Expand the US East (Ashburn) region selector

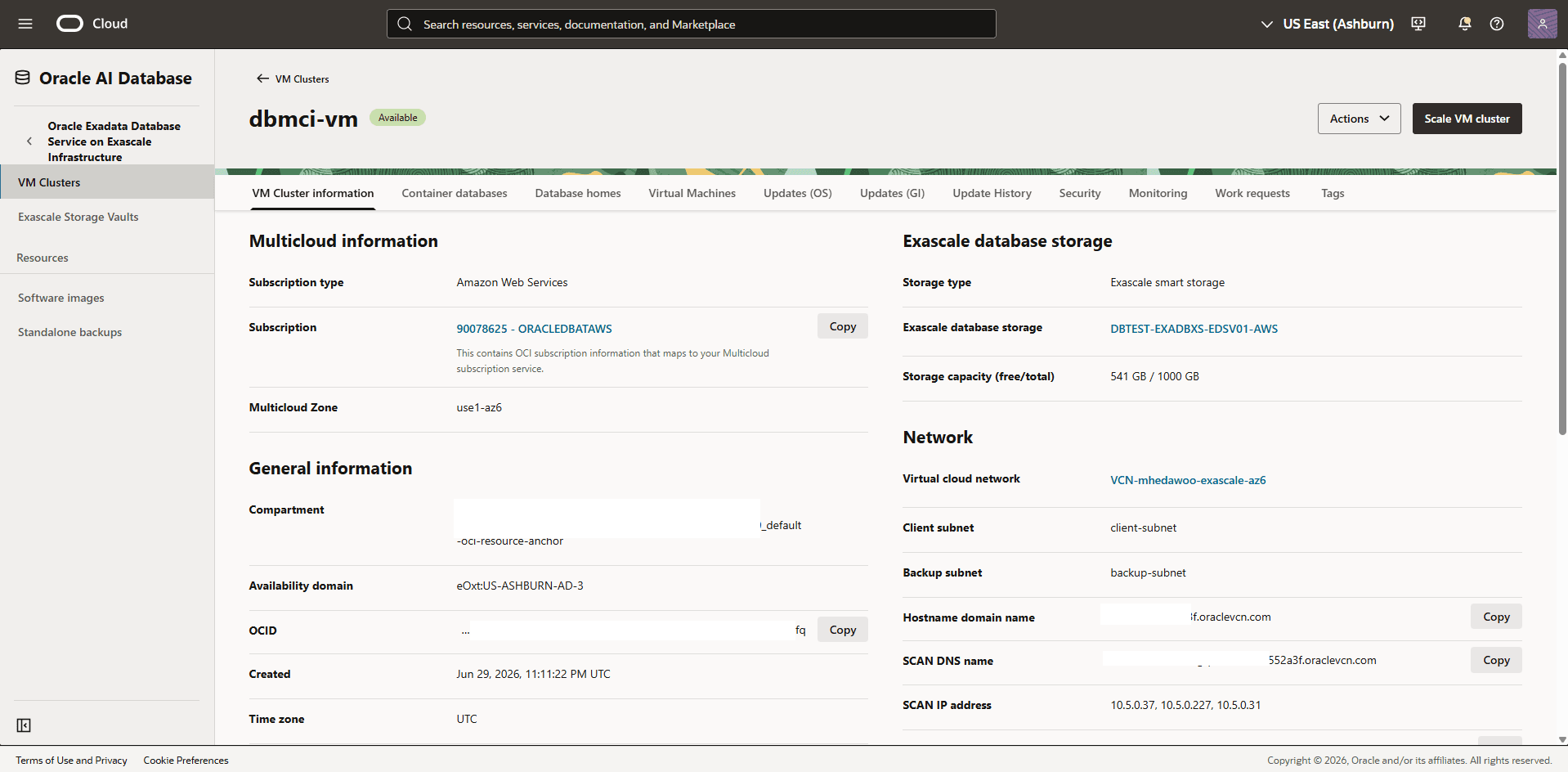[x=1327, y=24]
